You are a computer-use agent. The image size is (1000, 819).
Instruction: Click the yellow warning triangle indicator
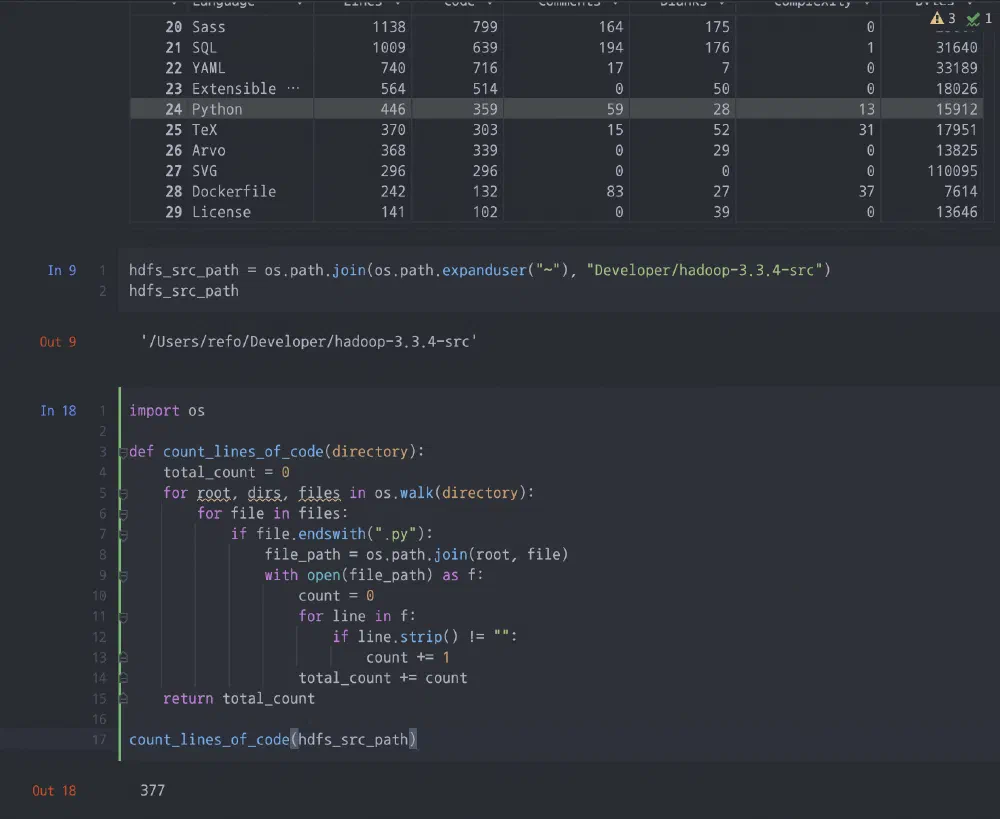(x=937, y=18)
